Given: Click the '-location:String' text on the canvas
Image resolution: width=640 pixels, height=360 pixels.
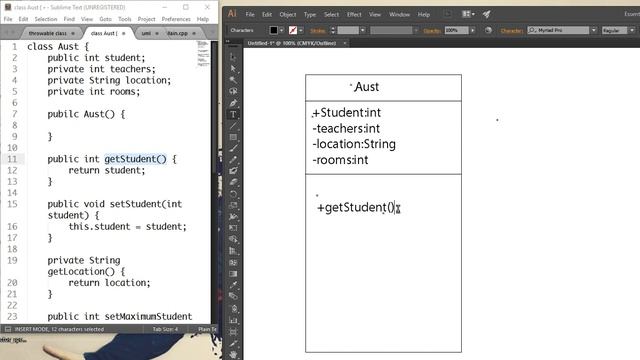Looking at the screenshot, I should click(x=354, y=144).
